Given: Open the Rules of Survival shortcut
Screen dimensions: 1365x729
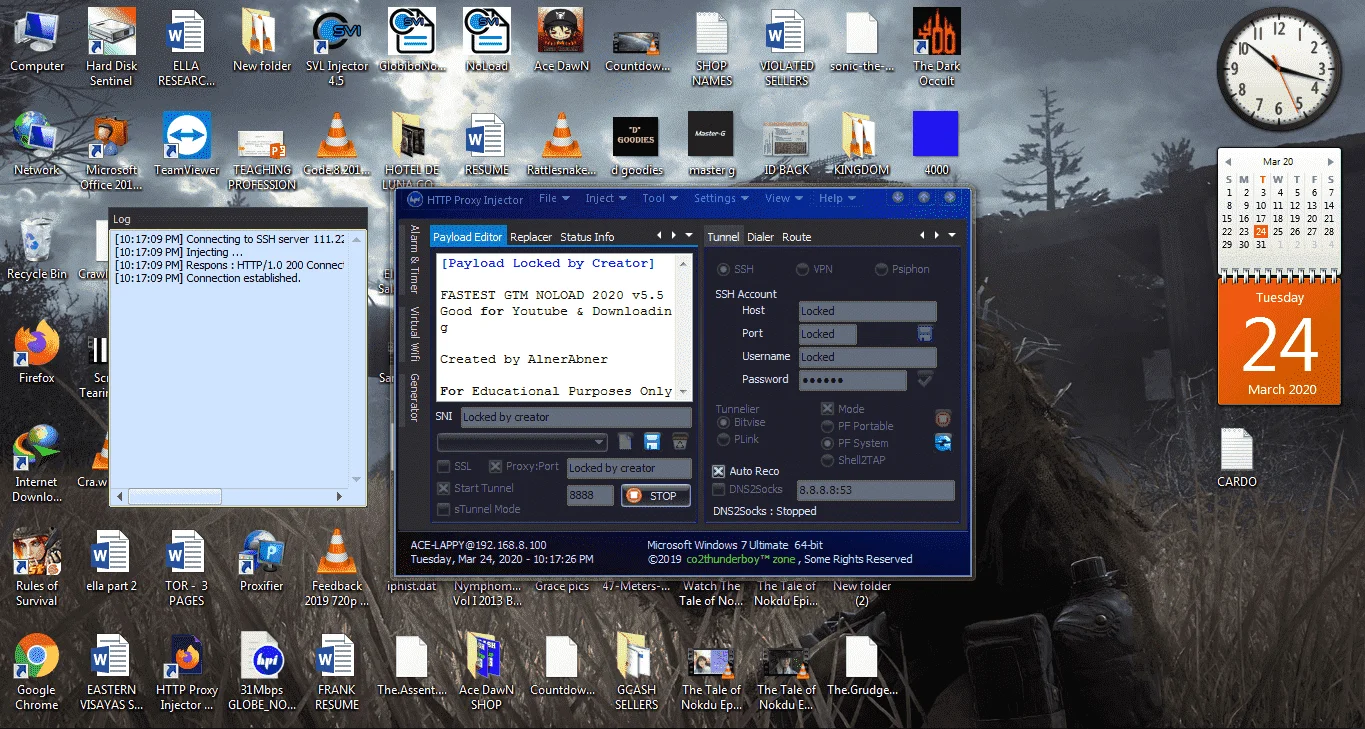Looking at the screenshot, I should click(37, 568).
